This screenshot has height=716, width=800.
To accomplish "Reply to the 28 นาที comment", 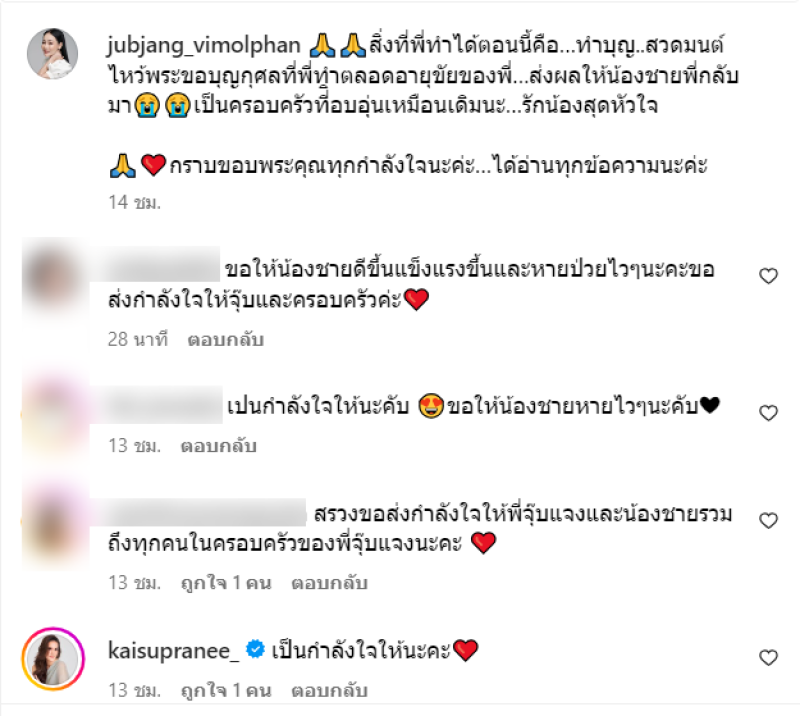I will (x=226, y=339).
